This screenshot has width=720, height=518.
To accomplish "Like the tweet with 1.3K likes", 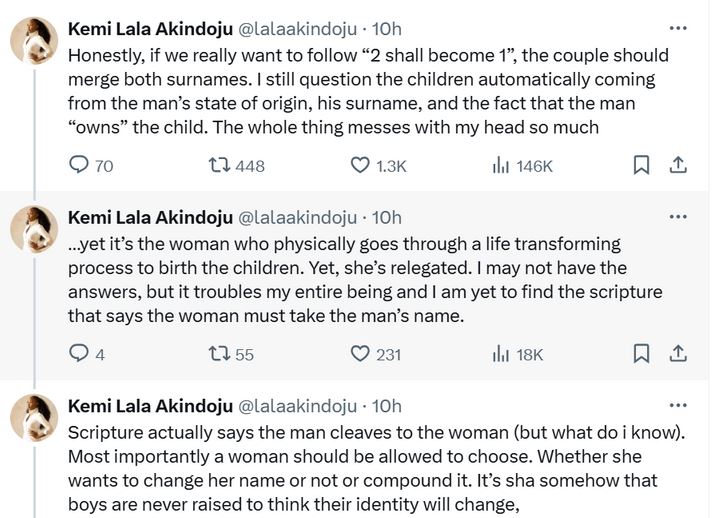I will (x=361, y=165).
